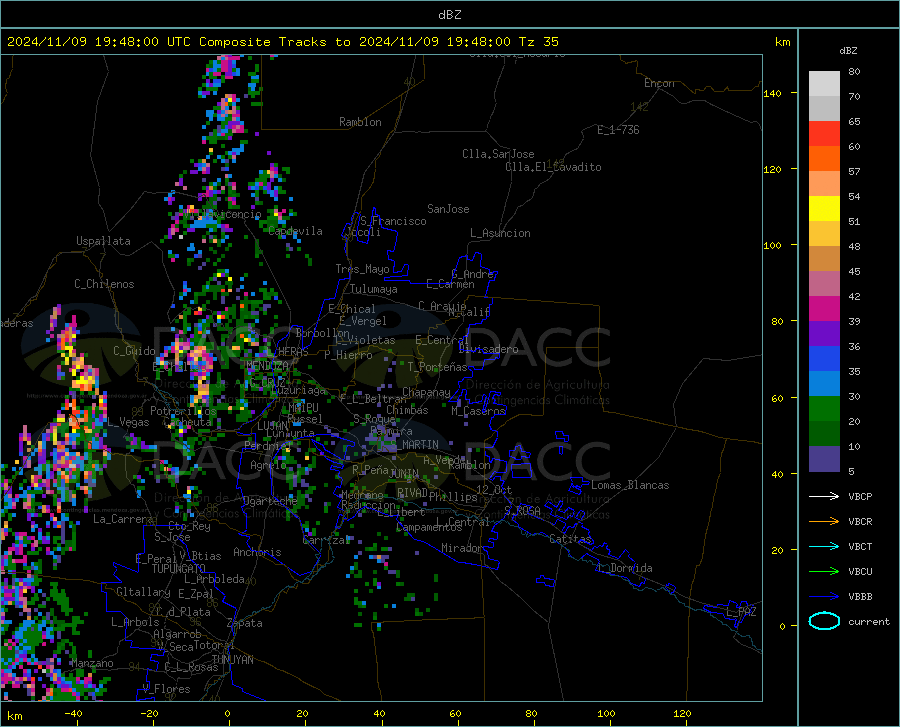The height and width of the screenshot is (727, 900).
Task: Click the 100 km horizontal axis tick
Action: (606, 714)
